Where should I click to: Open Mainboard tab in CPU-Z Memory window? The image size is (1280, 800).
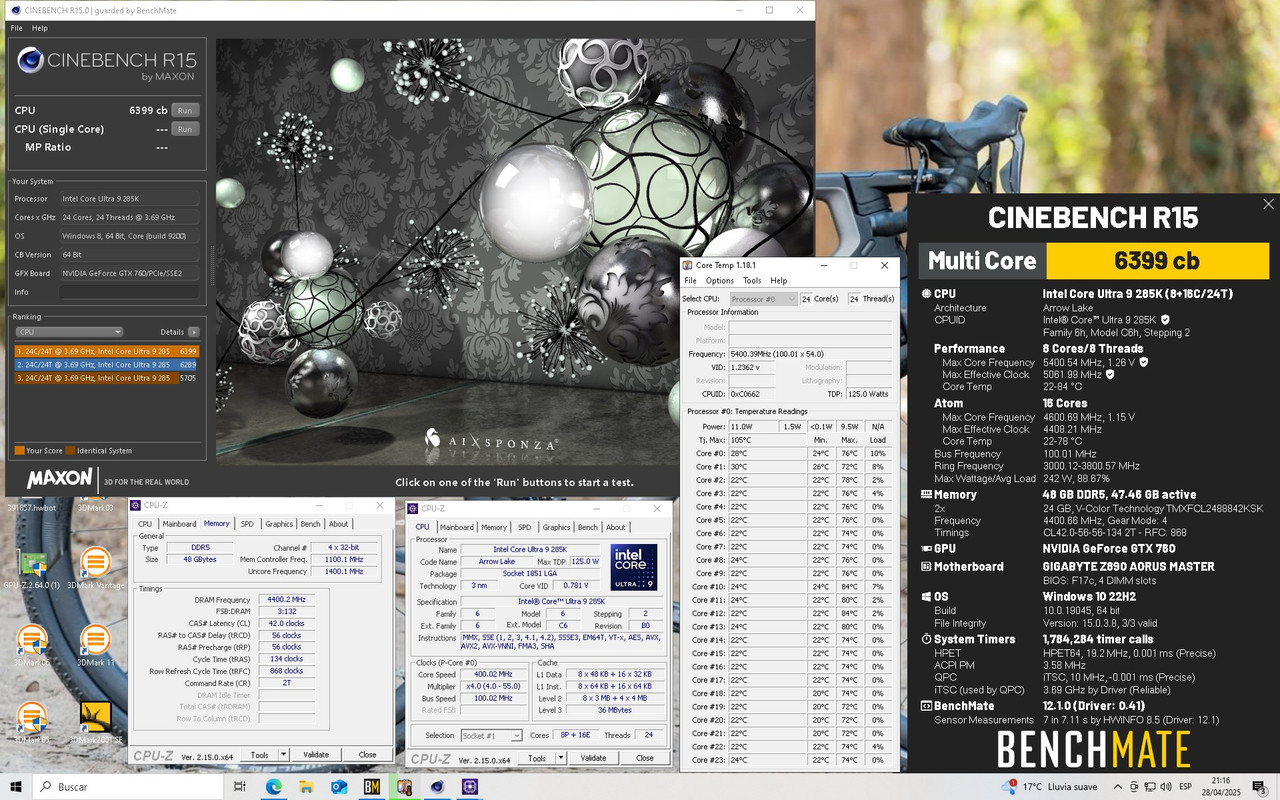(x=180, y=524)
